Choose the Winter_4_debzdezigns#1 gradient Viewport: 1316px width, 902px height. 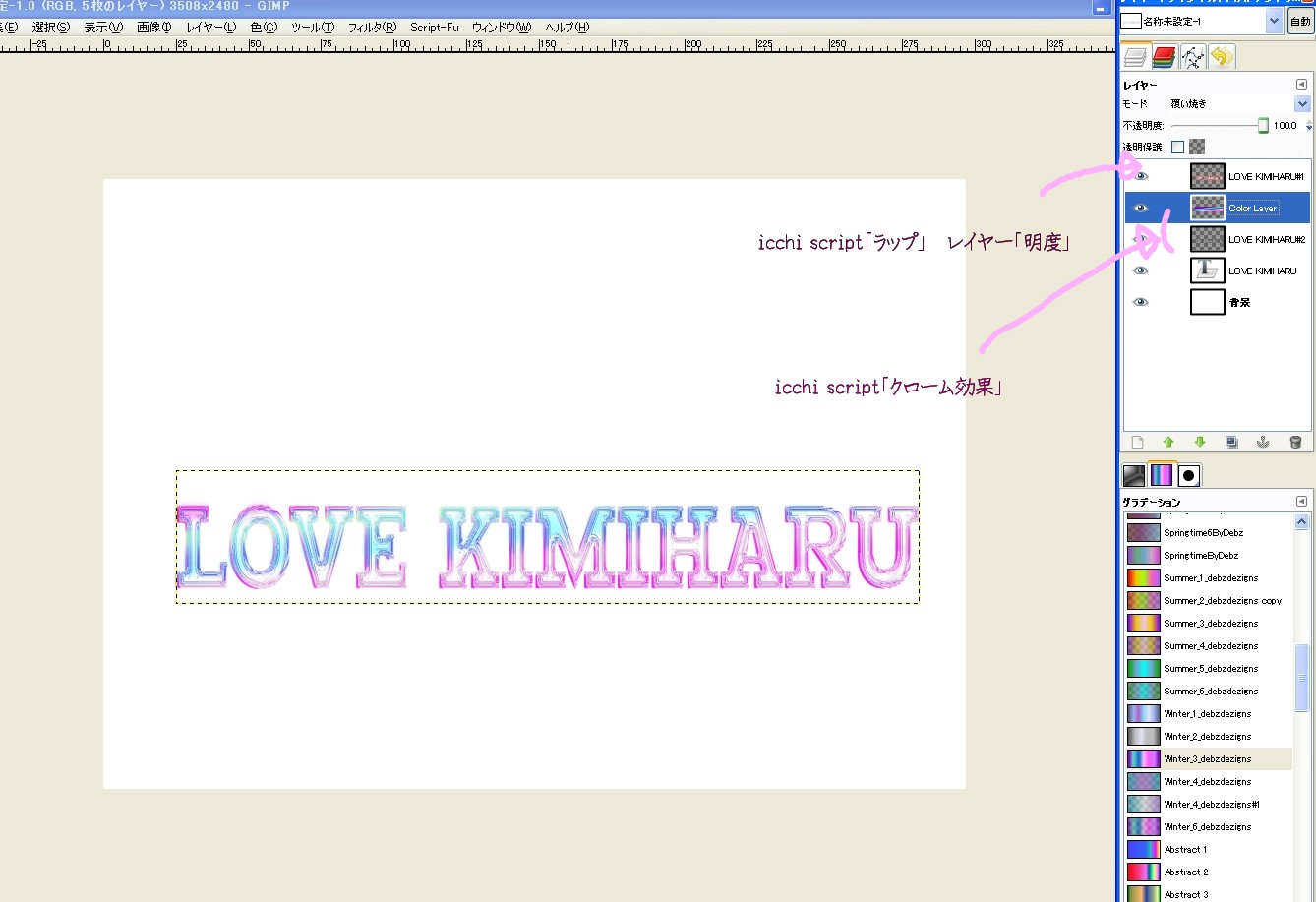tap(1208, 805)
